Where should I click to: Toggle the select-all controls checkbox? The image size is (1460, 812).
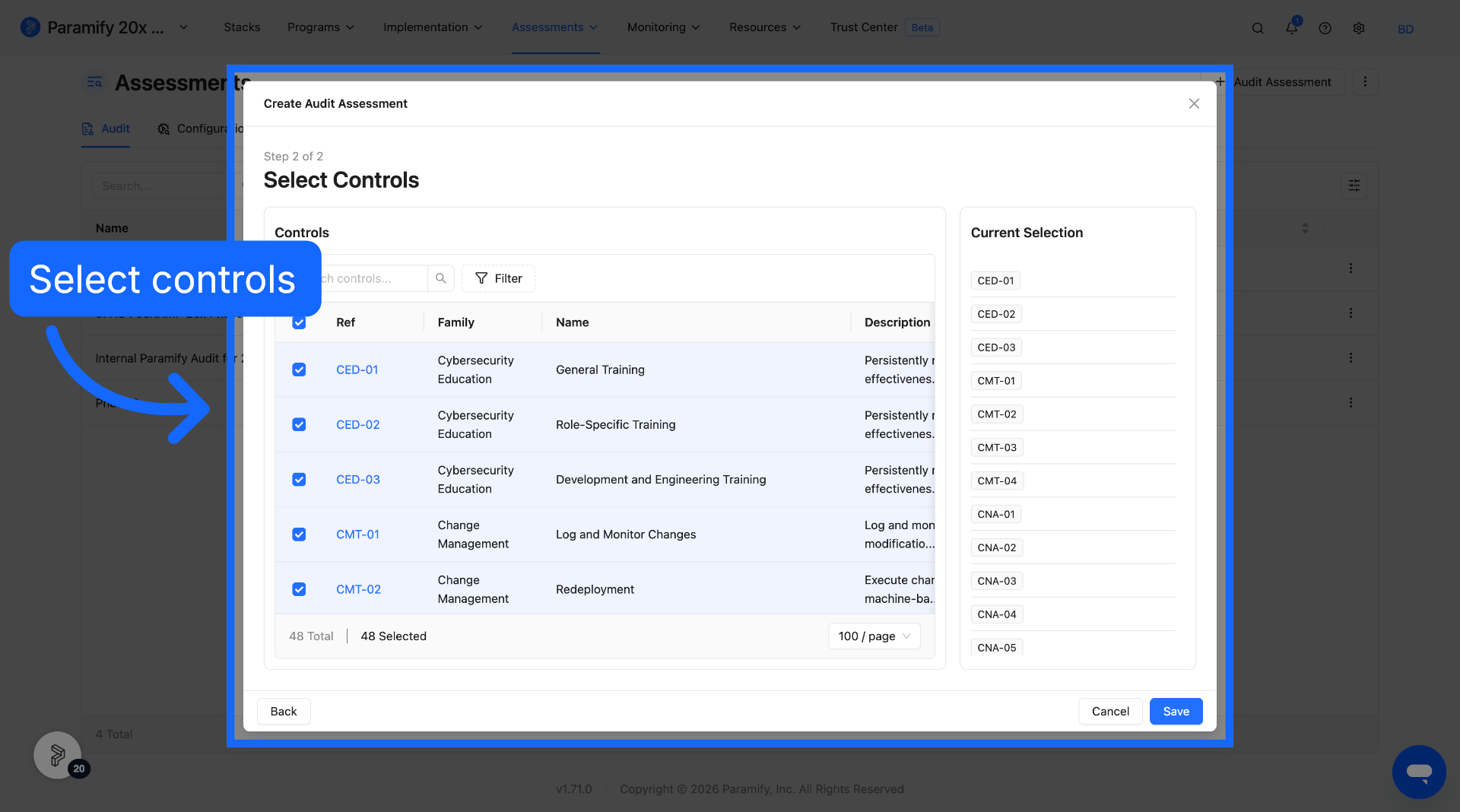coord(299,322)
